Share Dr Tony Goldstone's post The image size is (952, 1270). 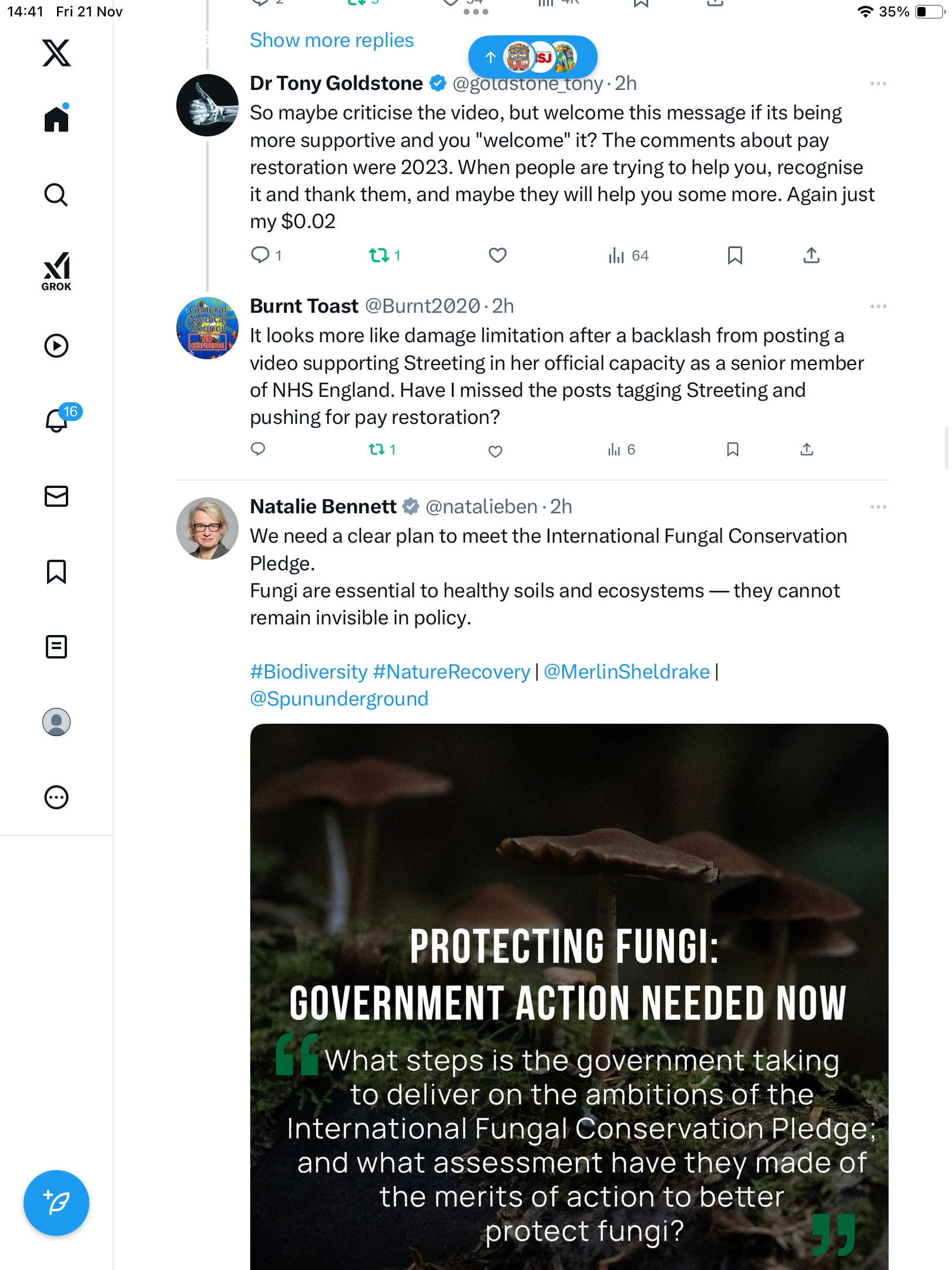[812, 255]
